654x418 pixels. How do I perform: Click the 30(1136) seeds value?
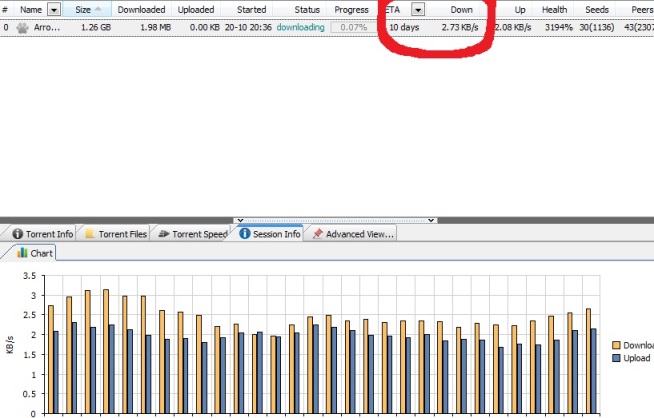pos(596,28)
